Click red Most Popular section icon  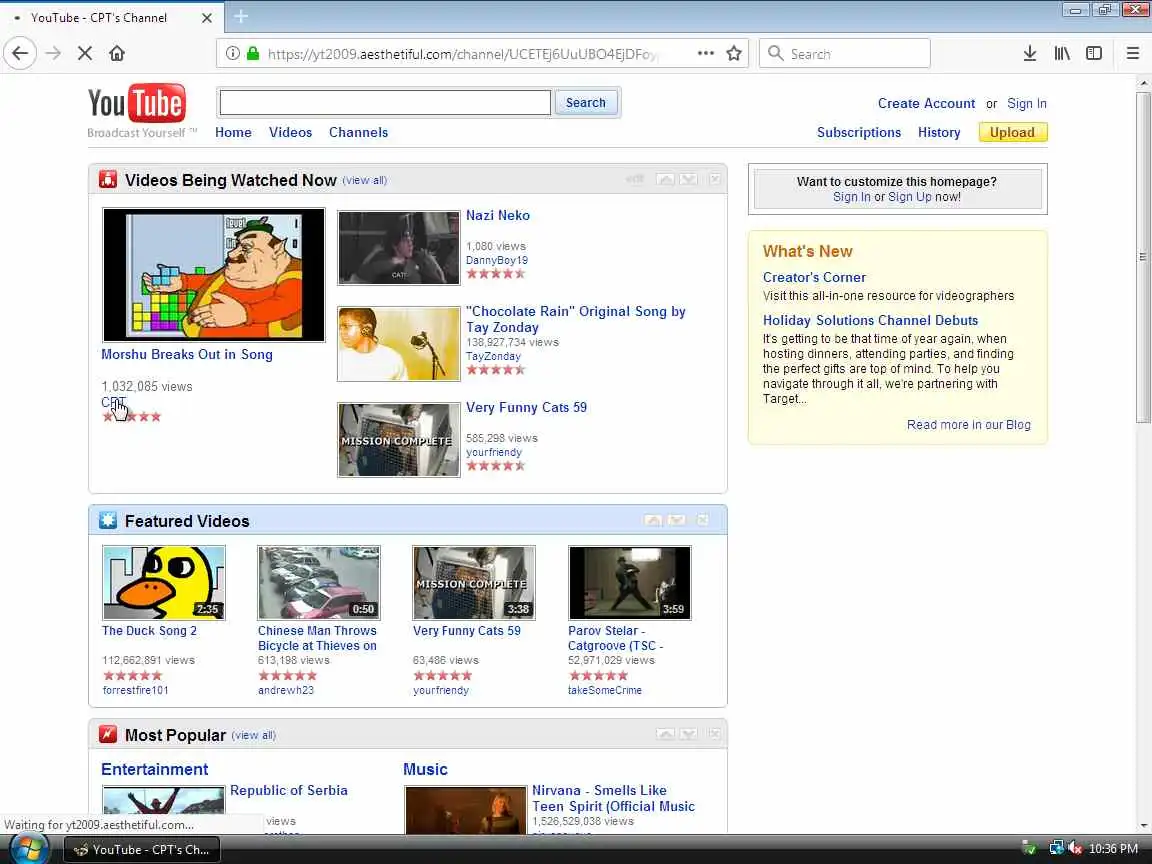coord(108,734)
